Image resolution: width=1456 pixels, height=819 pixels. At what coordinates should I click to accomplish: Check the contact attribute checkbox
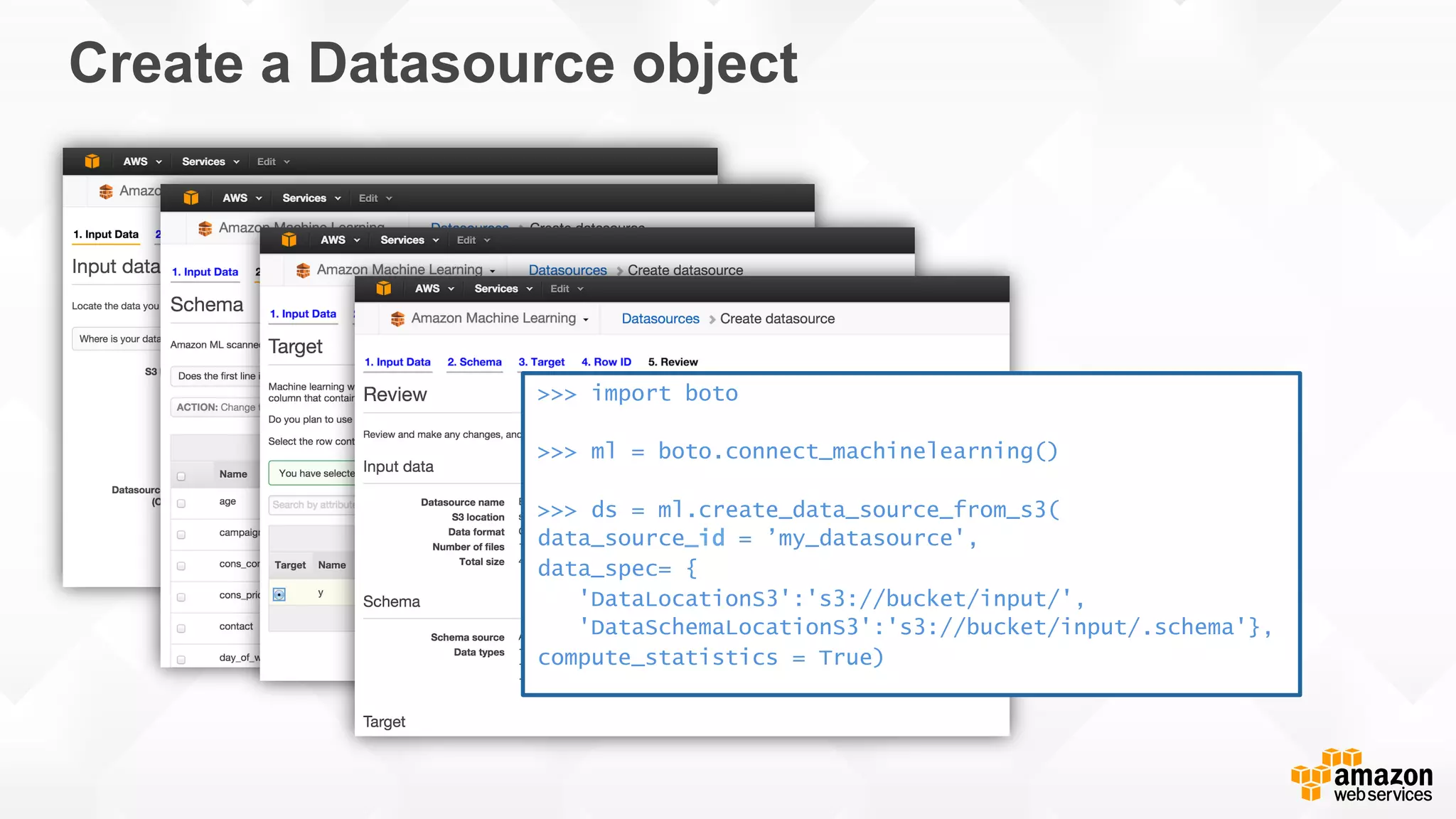click(x=181, y=628)
